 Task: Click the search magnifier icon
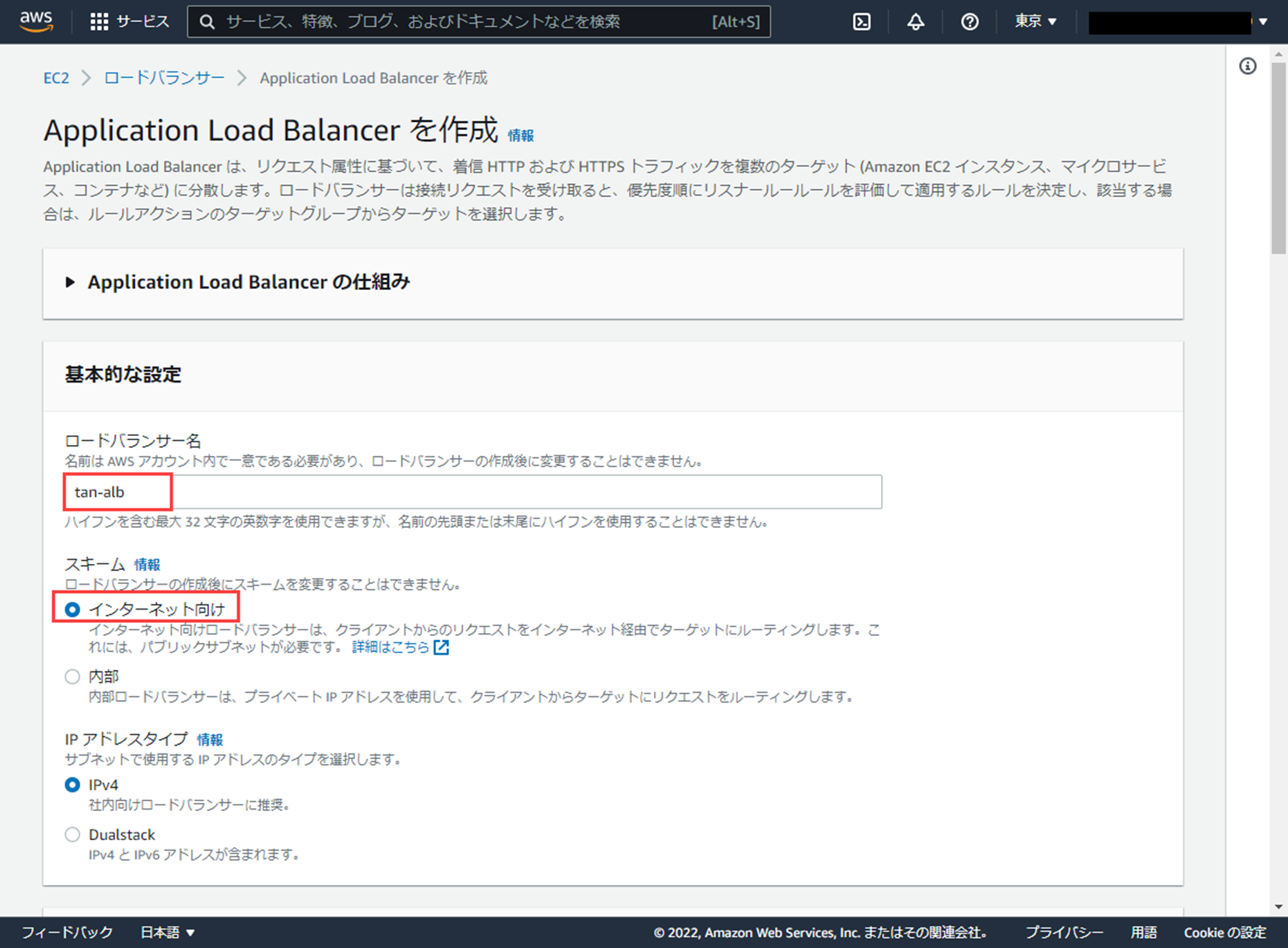click(x=207, y=22)
